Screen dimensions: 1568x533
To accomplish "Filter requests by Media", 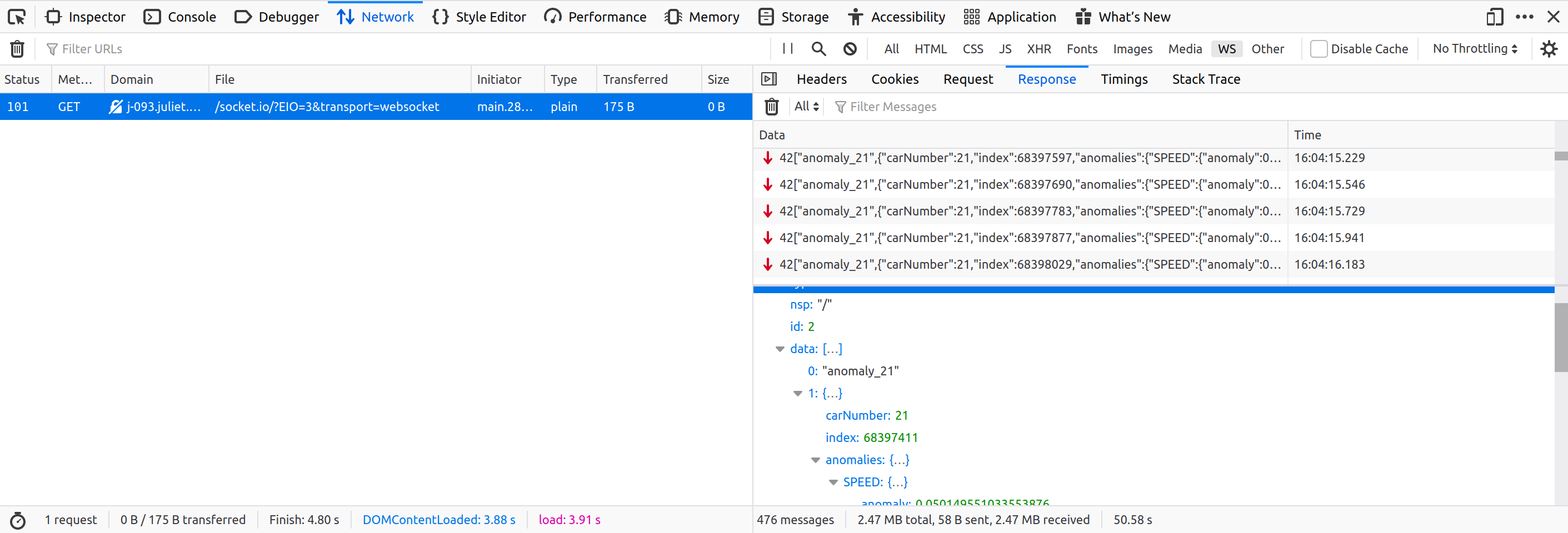I will pos(1185,49).
